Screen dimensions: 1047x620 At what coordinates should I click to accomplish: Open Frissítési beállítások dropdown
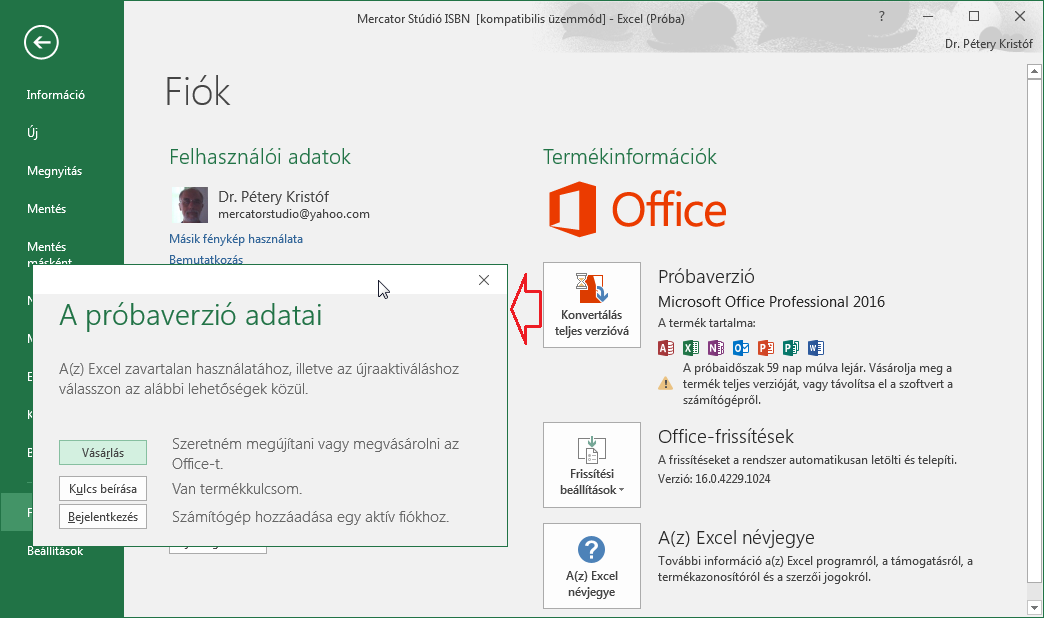592,464
